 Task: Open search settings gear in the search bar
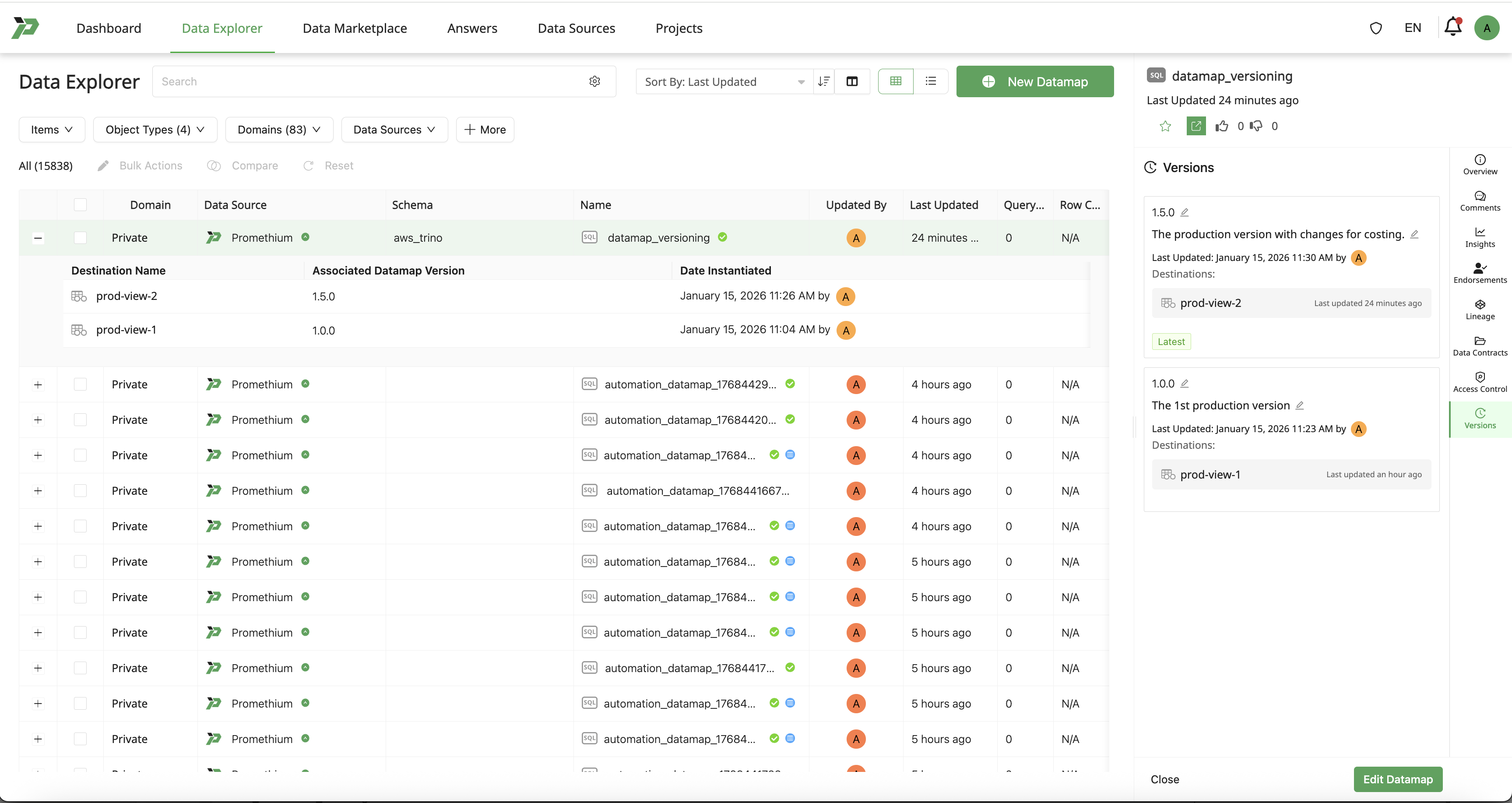tap(594, 81)
